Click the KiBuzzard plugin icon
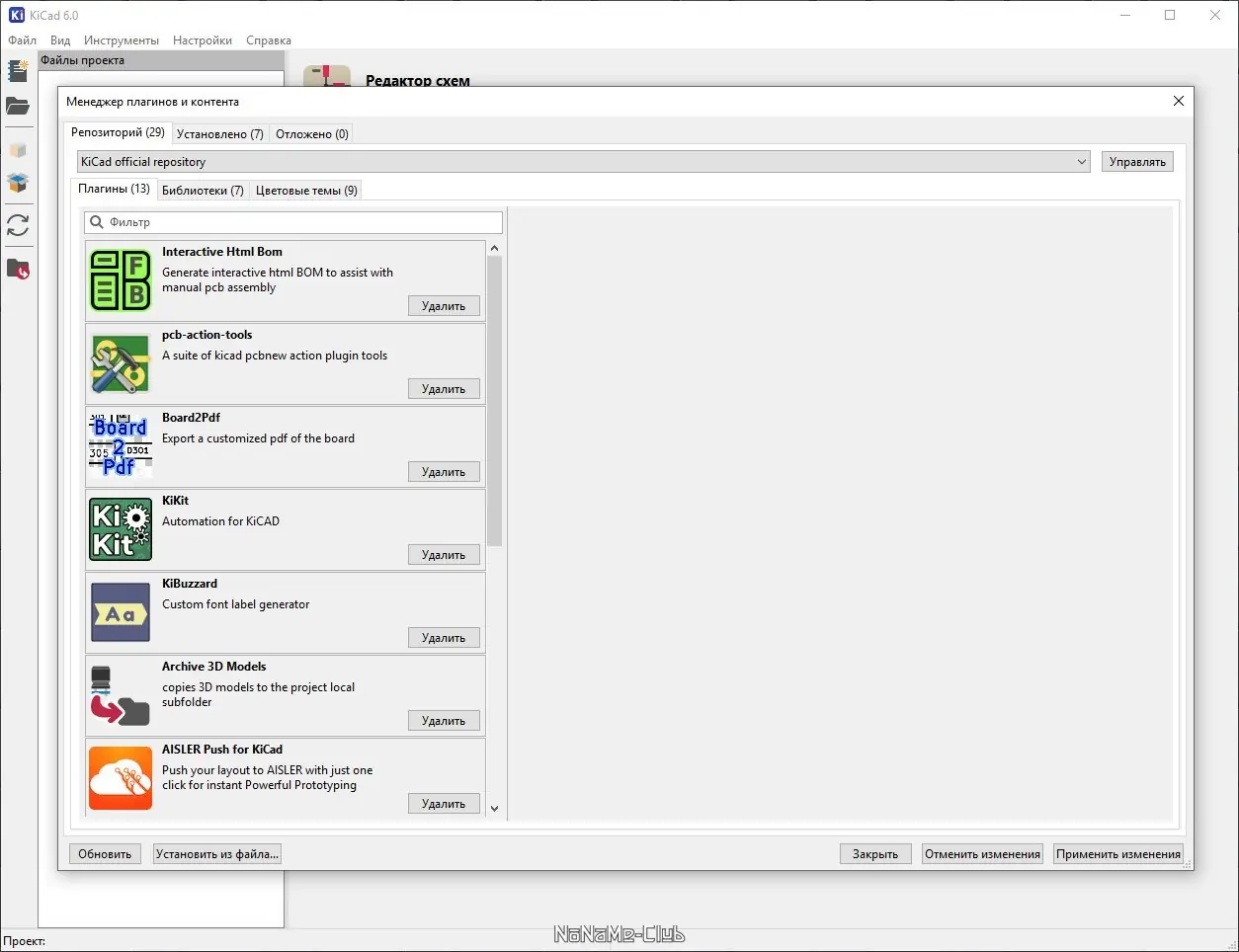 pos(121,612)
